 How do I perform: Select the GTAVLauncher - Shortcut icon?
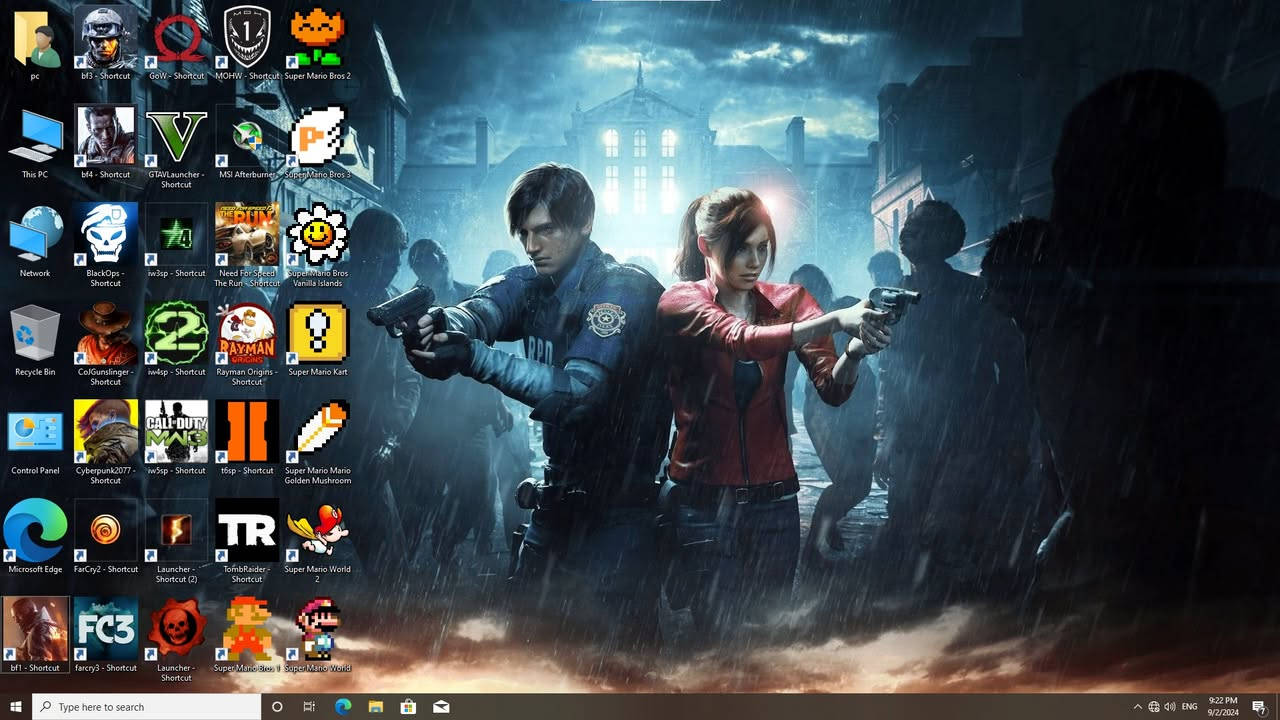[177, 136]
